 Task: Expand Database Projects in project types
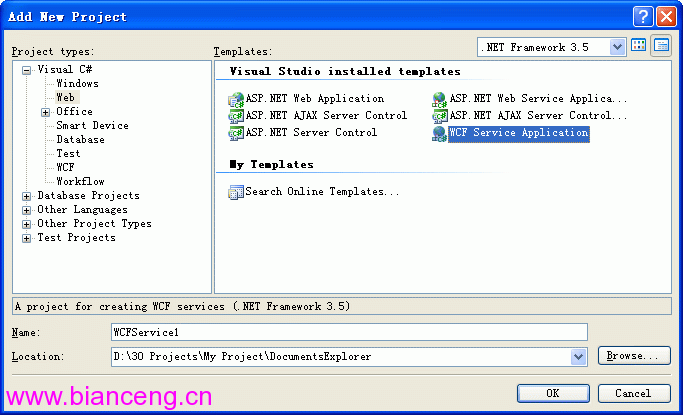click(27, 196)
